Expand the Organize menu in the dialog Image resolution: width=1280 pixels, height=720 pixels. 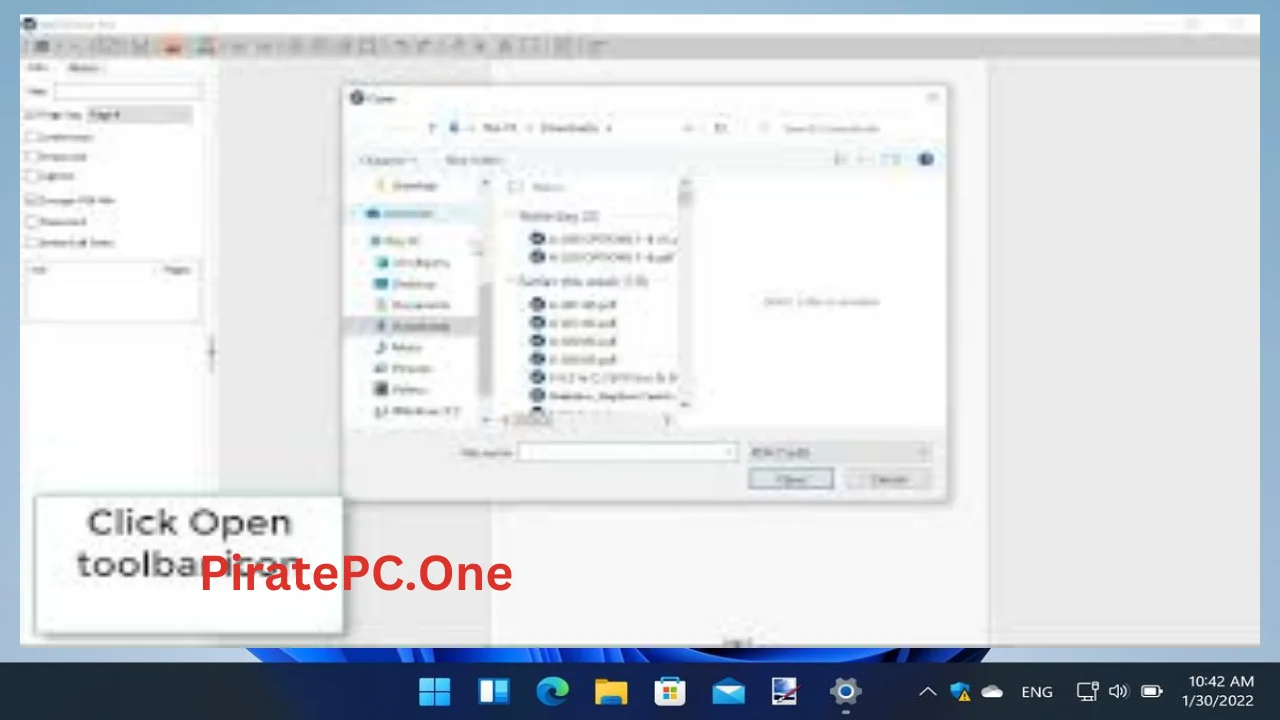tap(387, 160)
